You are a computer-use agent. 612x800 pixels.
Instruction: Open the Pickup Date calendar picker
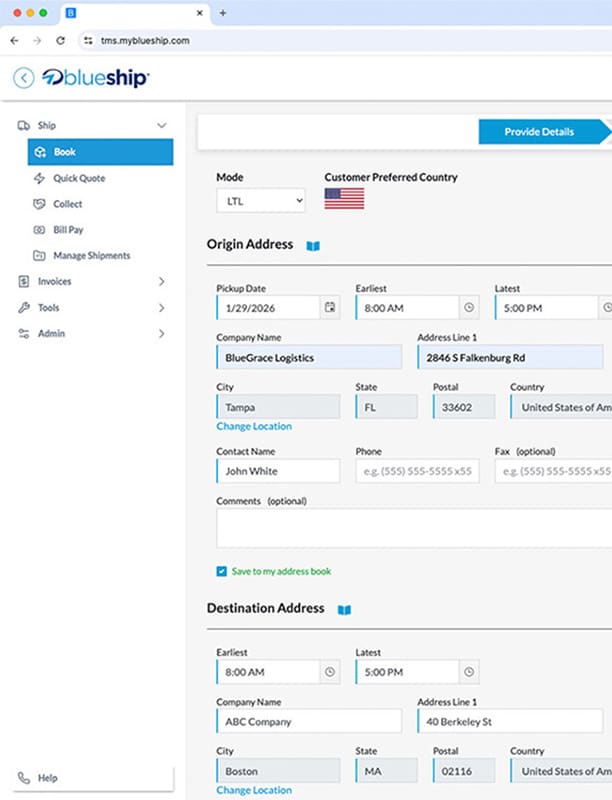pos(330,308)
